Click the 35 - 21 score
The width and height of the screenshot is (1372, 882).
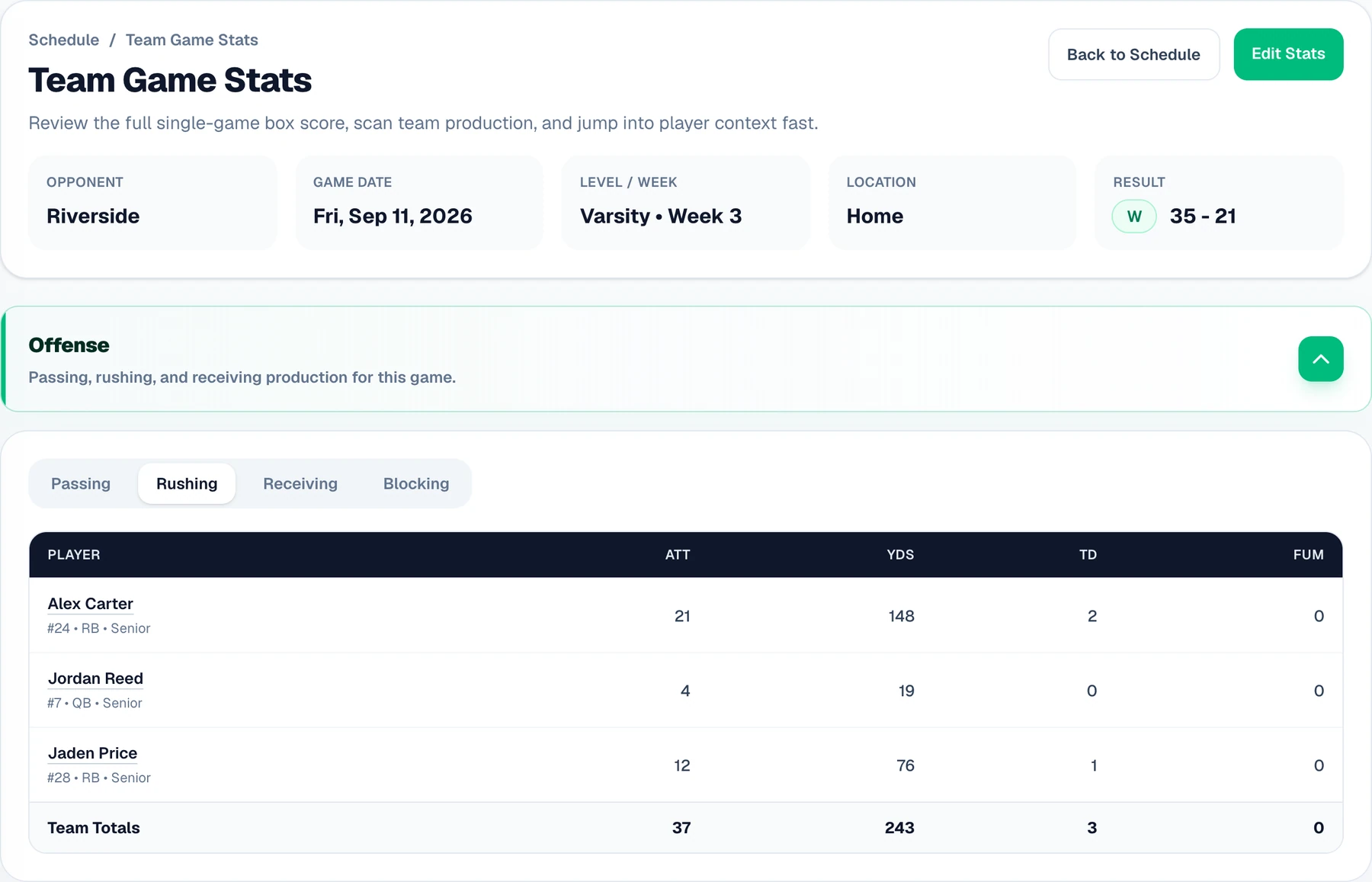coord(1203,216)
